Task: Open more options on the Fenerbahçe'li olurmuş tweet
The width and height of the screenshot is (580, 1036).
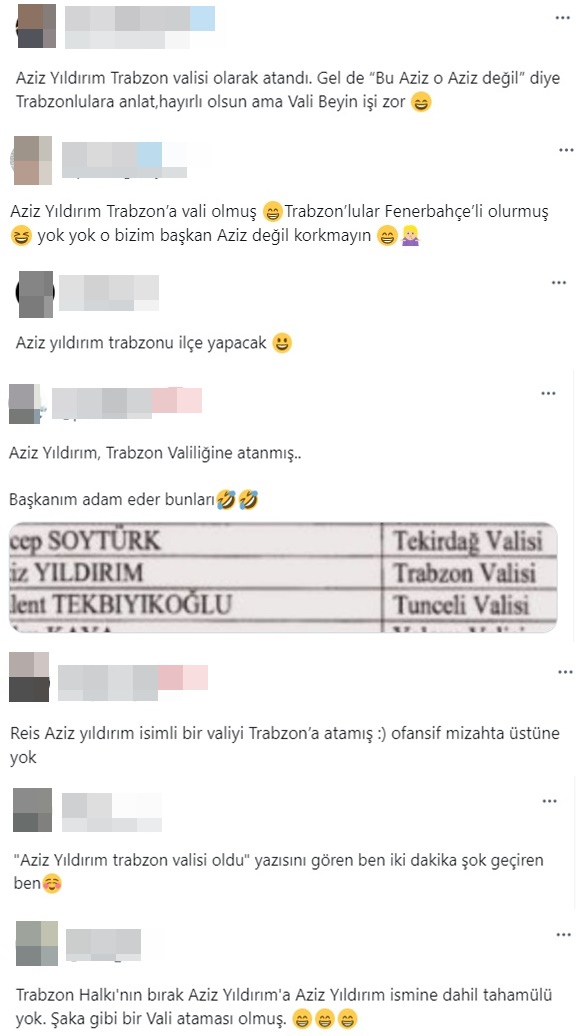Action: [566, 150]
